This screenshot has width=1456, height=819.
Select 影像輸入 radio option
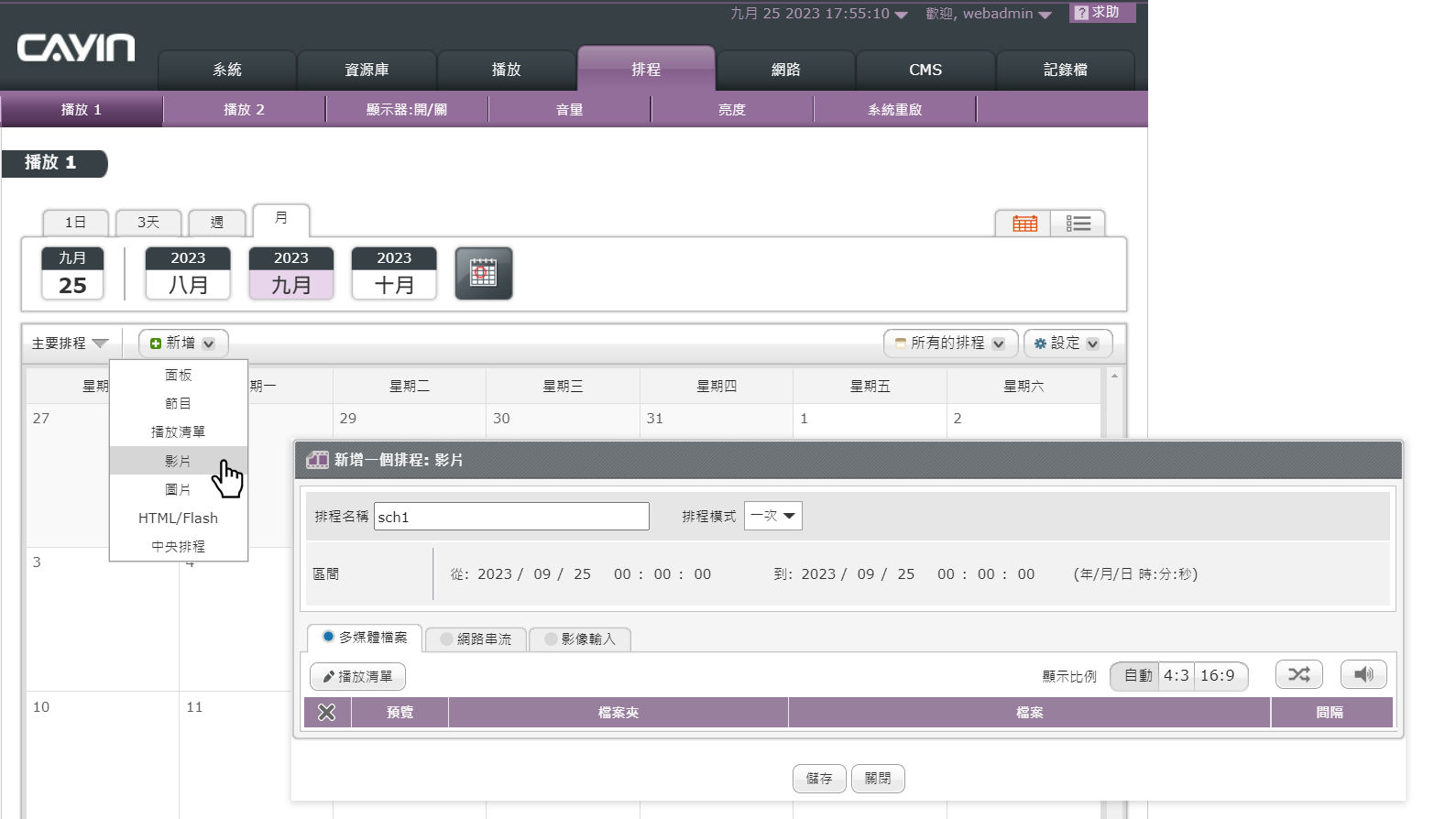click(551, 639)
